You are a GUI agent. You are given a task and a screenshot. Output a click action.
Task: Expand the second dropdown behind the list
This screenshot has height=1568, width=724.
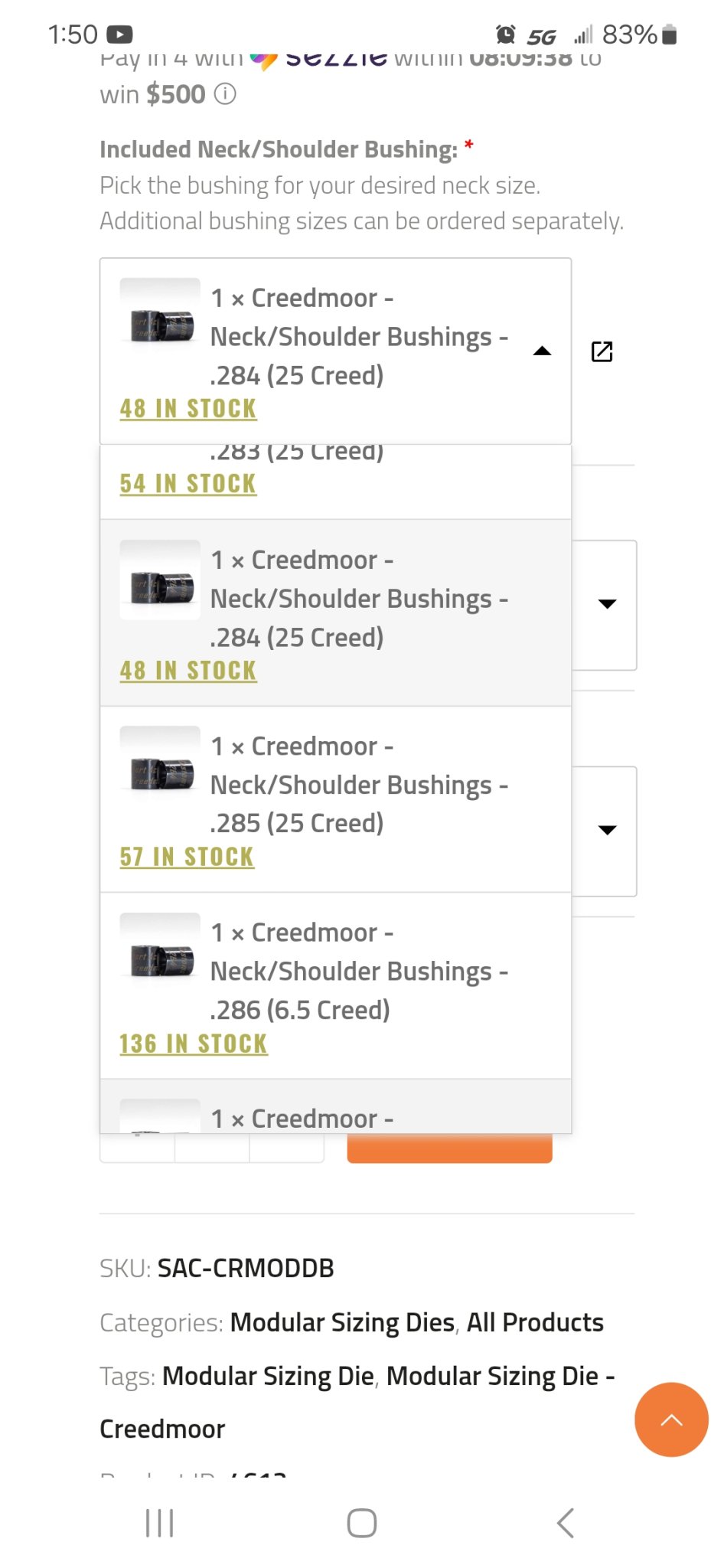(607, 604)
